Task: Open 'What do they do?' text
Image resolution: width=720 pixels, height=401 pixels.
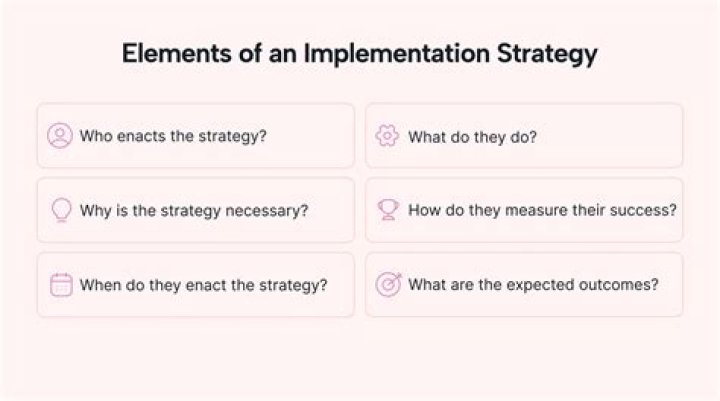Action: [x=472, y=137]
